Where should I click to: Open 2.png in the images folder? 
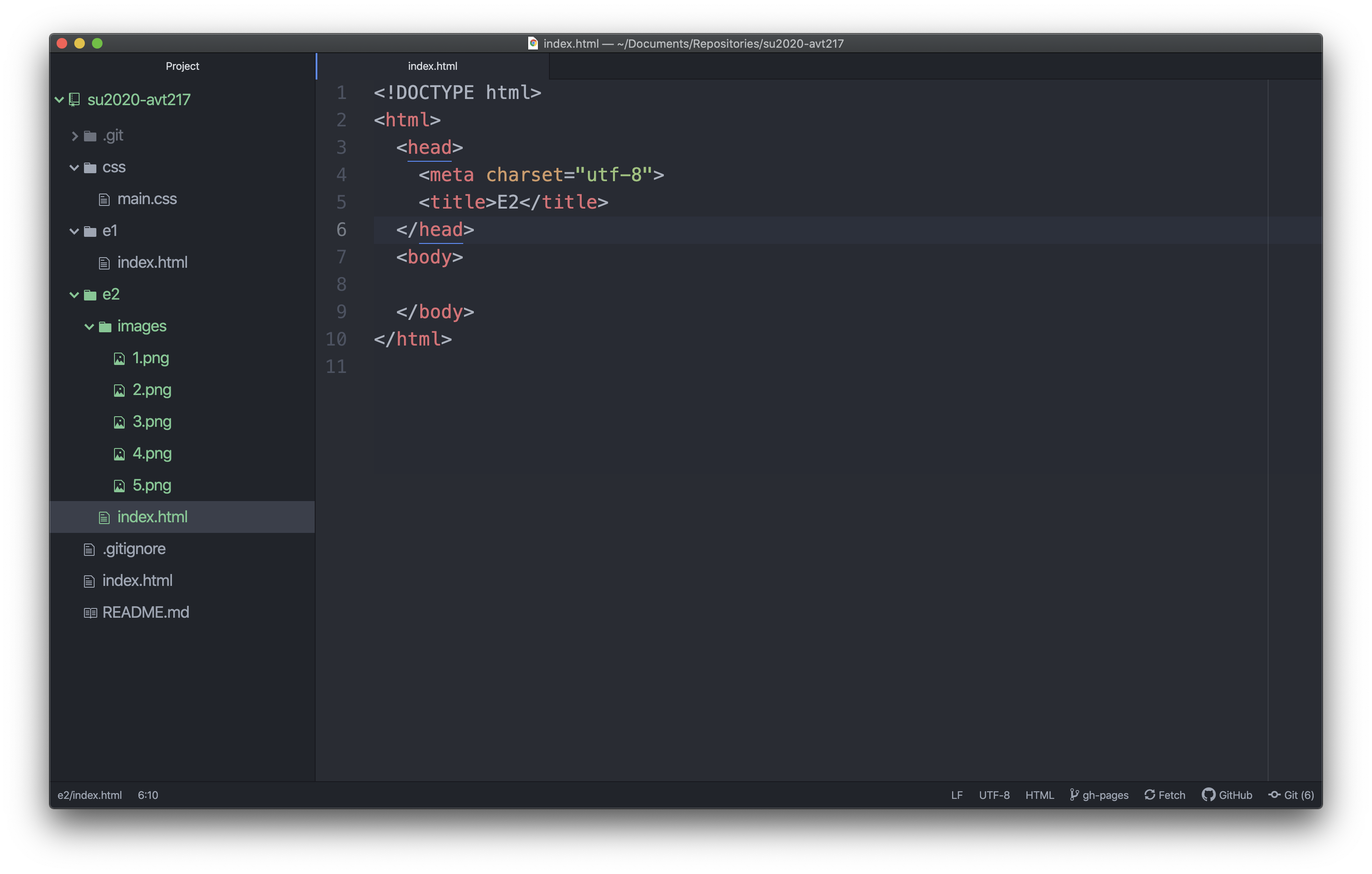point(152,390)
